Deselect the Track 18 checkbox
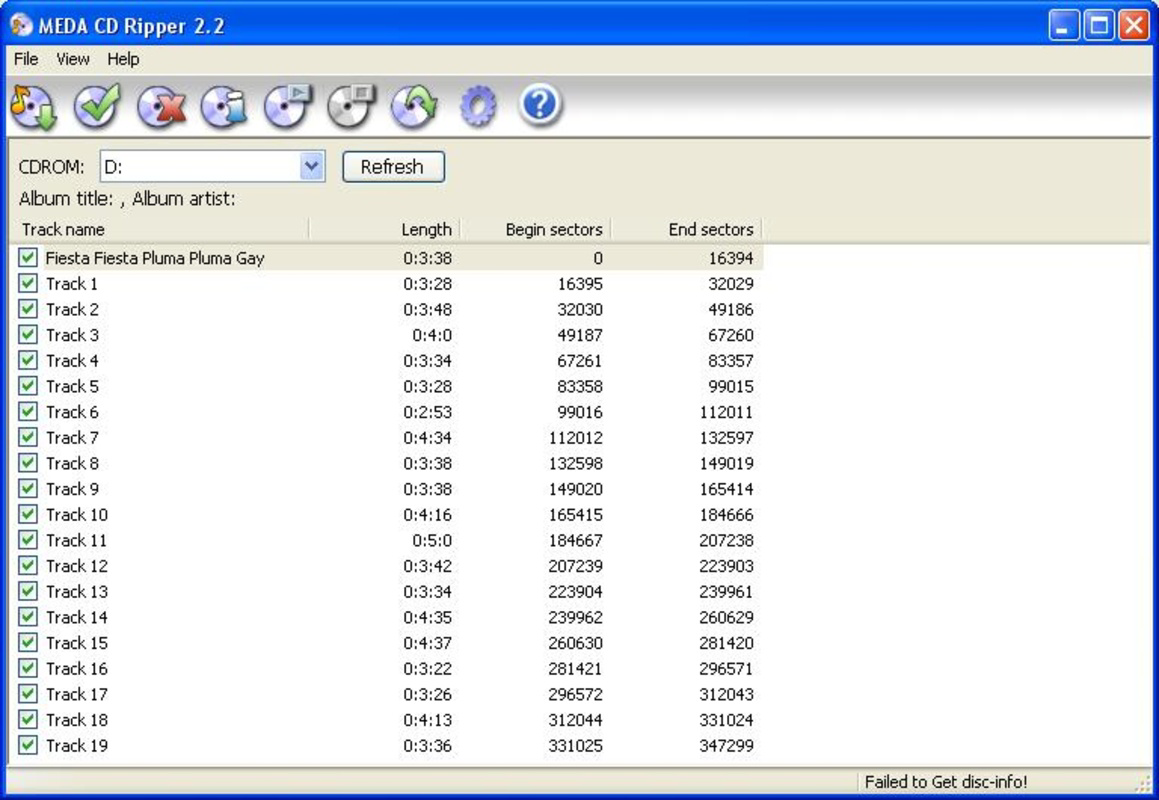Viewport: 1159px width, 800px height. [28, 719]
